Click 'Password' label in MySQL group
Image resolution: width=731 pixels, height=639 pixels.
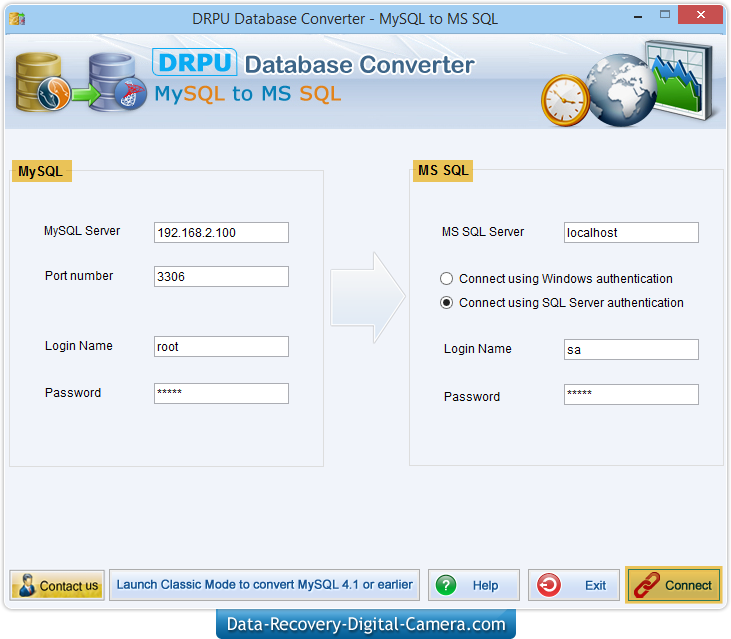click(x=73, y=393)
